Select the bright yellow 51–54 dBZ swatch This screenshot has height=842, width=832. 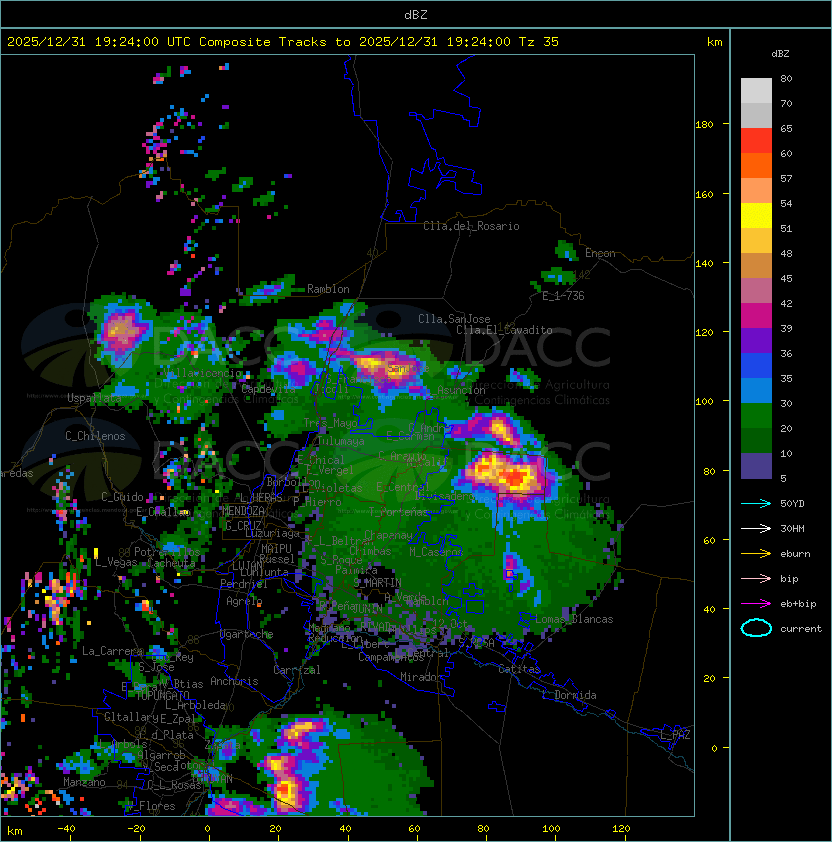[x=756, y=215]
